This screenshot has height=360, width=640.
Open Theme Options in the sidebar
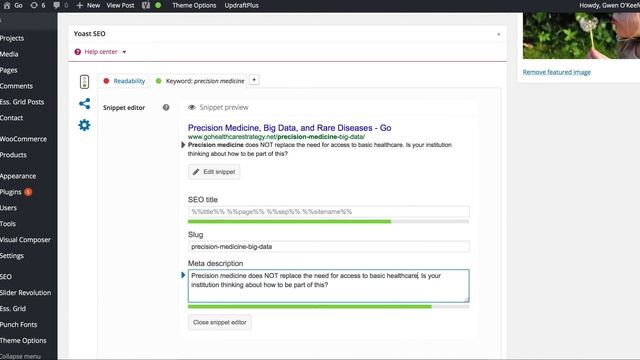(x=23, y=340)
